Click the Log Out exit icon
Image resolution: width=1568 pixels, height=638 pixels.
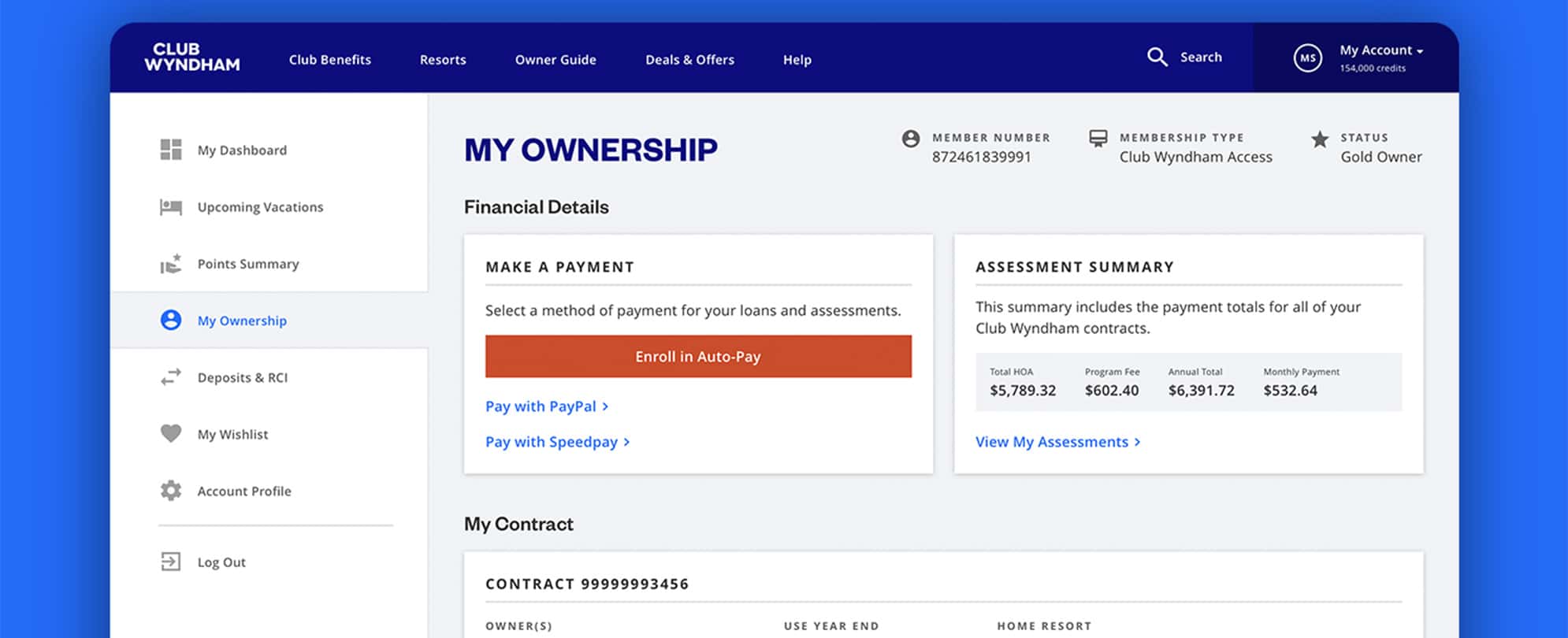click(171, 562)
